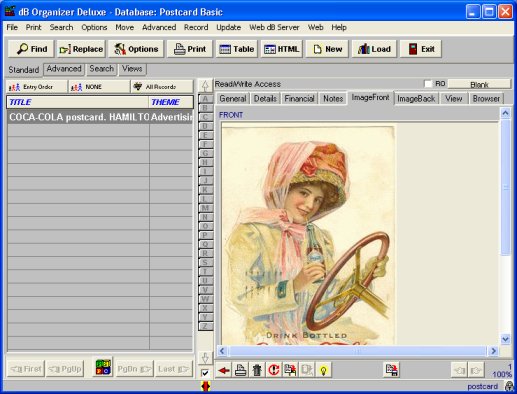
Task: Click the Print toolbar button
Action: tap(190, 49)
